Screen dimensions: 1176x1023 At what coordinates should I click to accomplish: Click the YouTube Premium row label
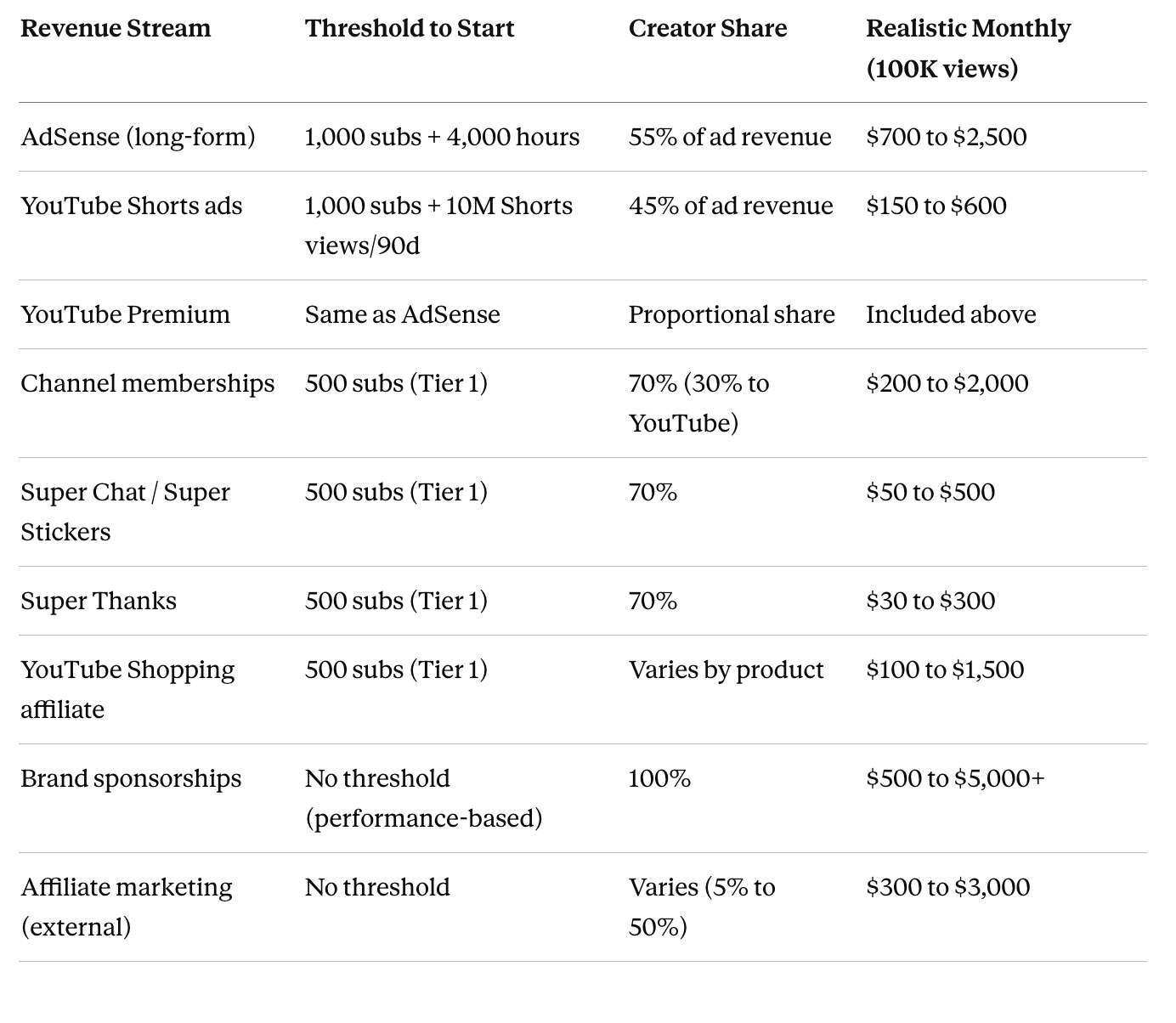click(x=125, y=314)
